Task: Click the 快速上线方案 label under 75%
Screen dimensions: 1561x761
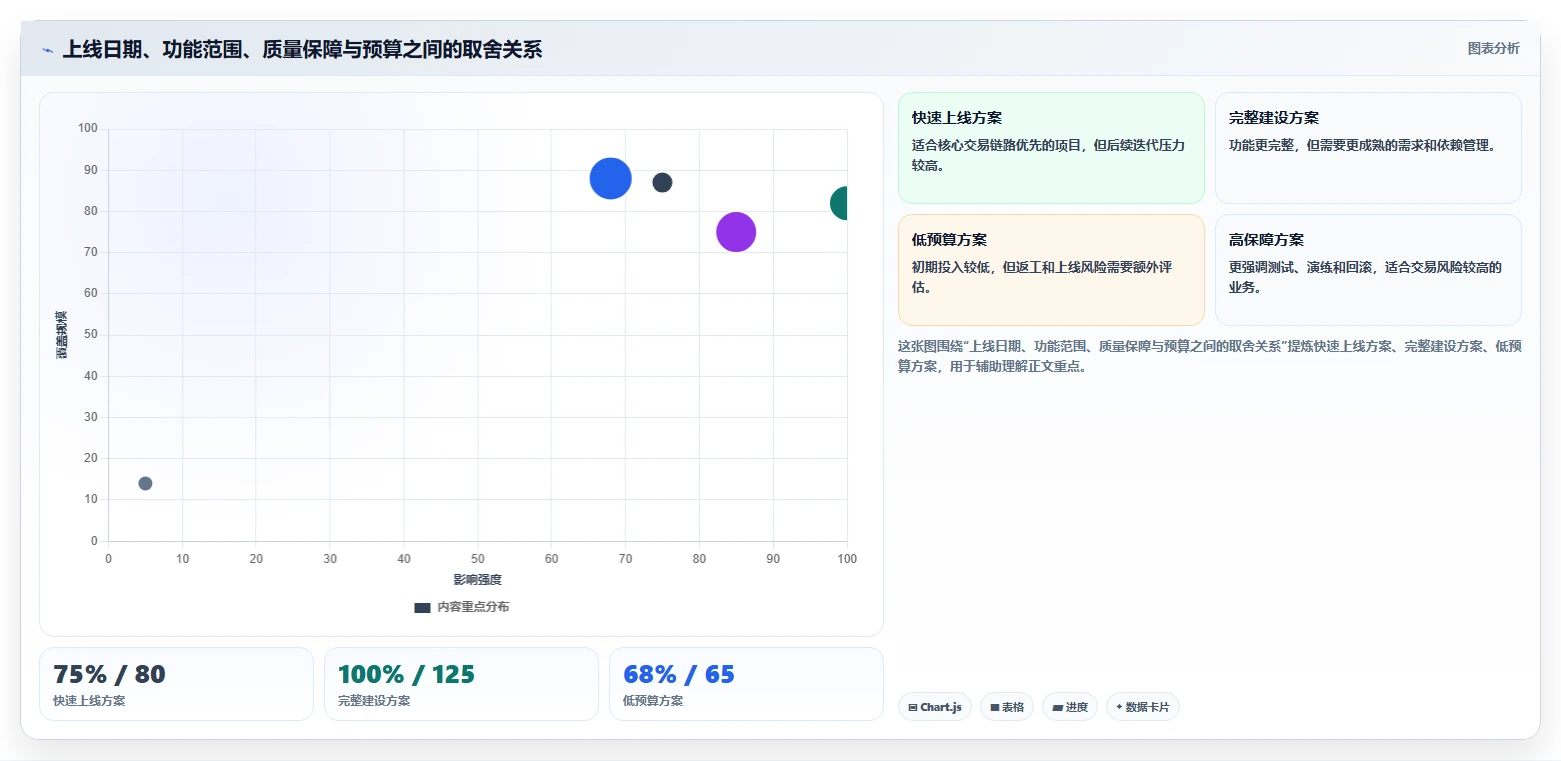Action: (89, 701)
